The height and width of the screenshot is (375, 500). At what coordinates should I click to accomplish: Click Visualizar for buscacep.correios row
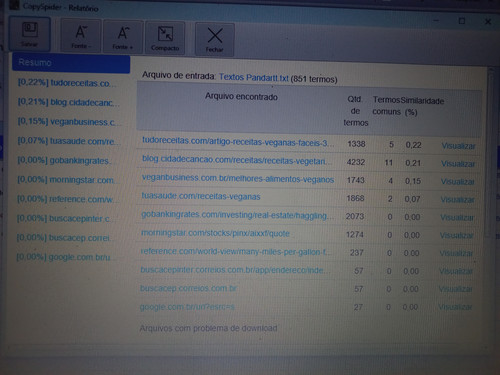point(456,289)
